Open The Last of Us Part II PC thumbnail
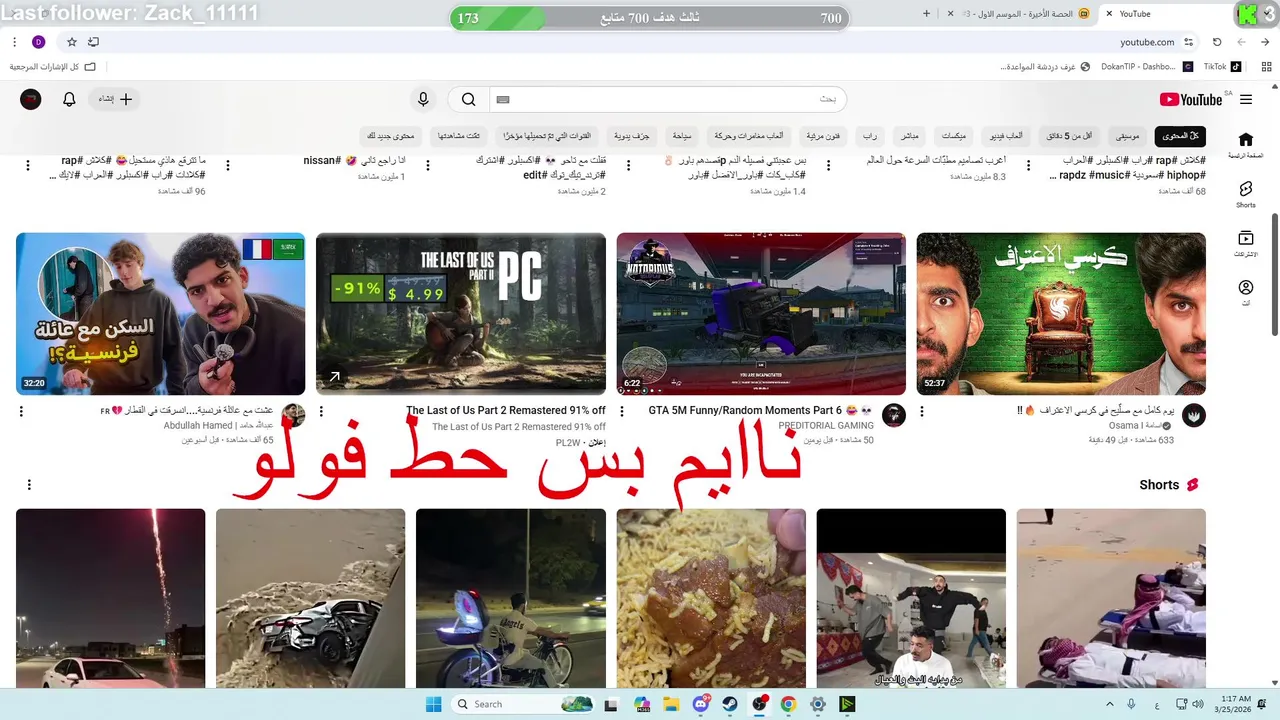 pos(461,314)
